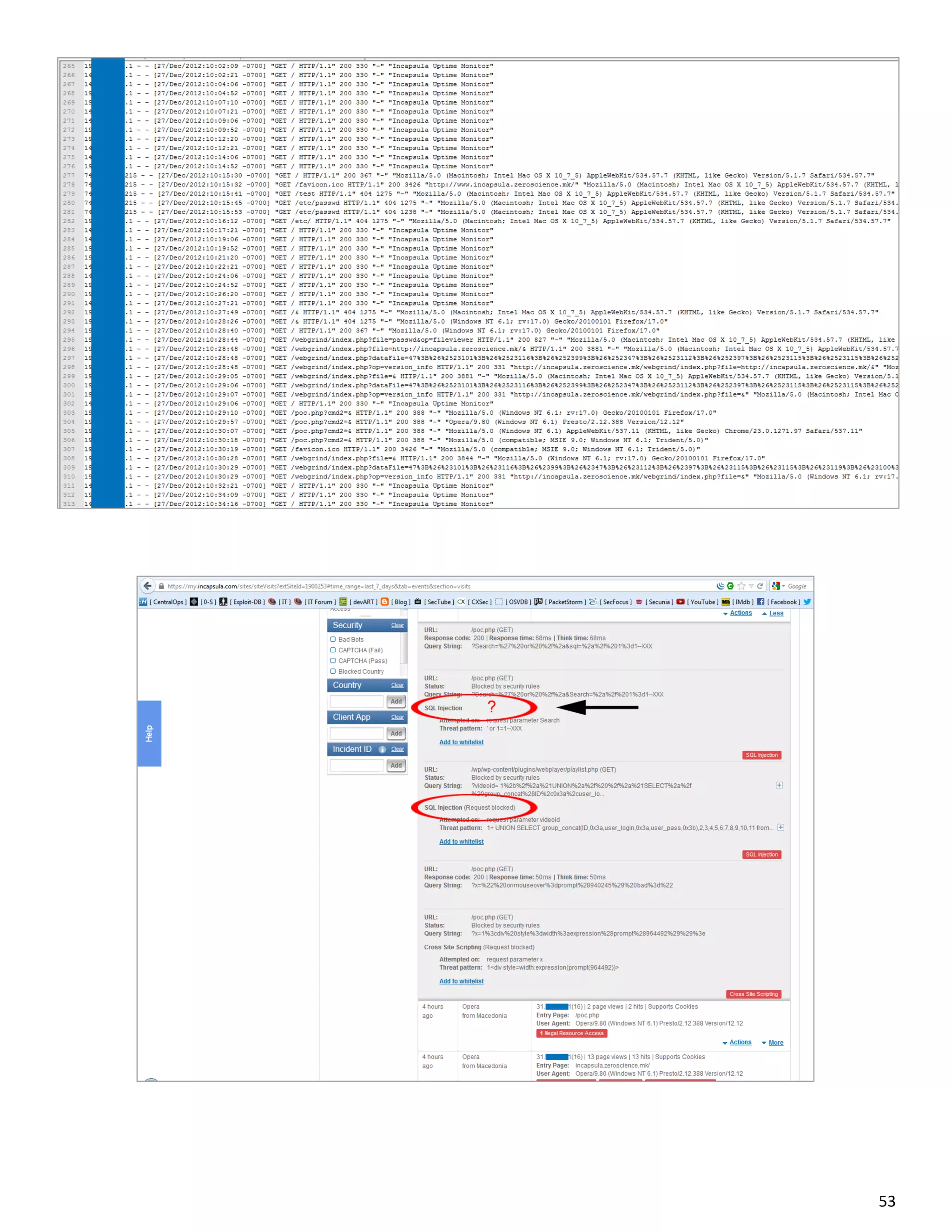Click the Incident ID info icon
Image resolution: width=952 pixels, height=1232 pixels.
tap(382, 749)
